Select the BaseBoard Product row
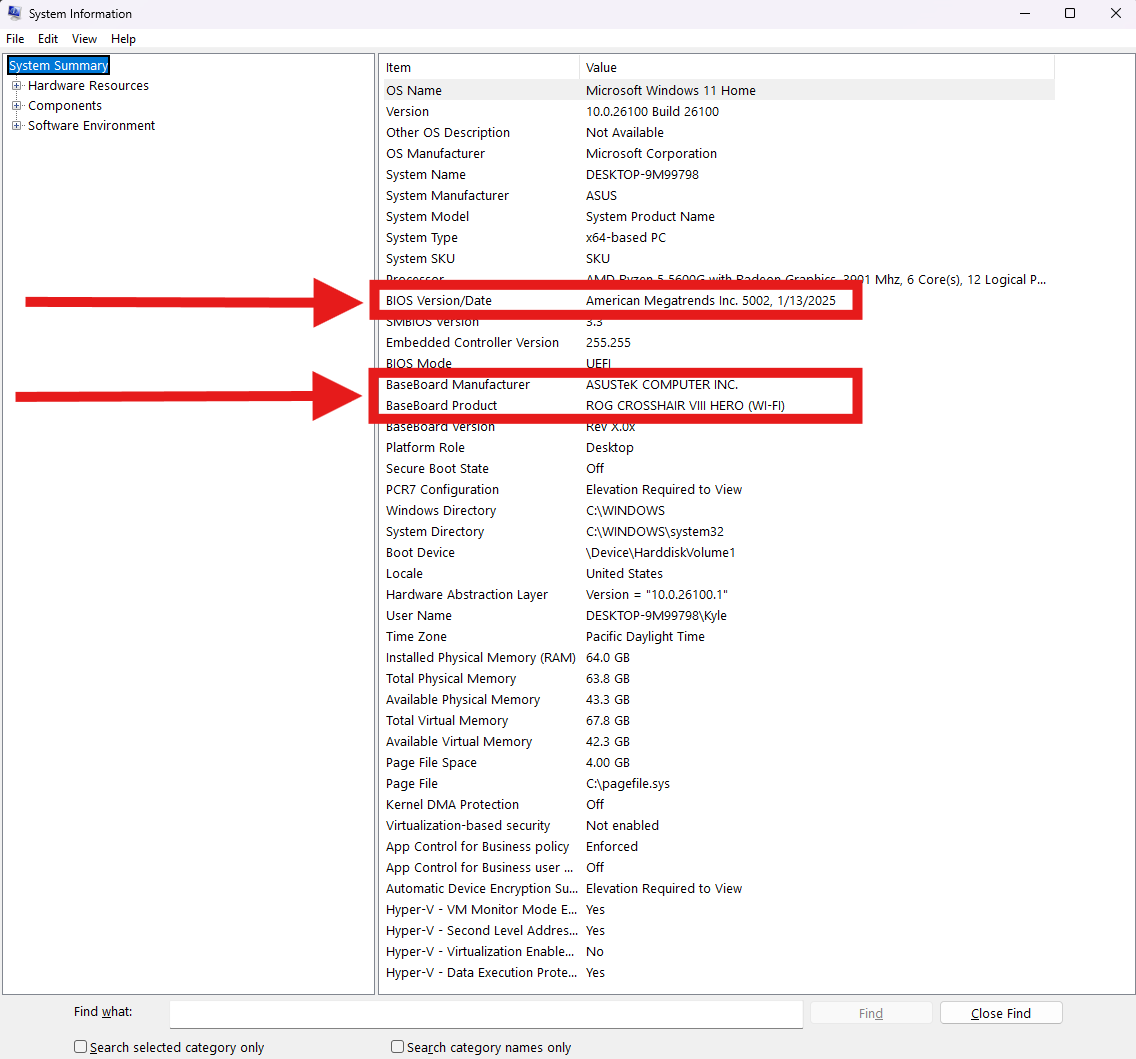1136x1059 pixels. [x=718, y=406]
